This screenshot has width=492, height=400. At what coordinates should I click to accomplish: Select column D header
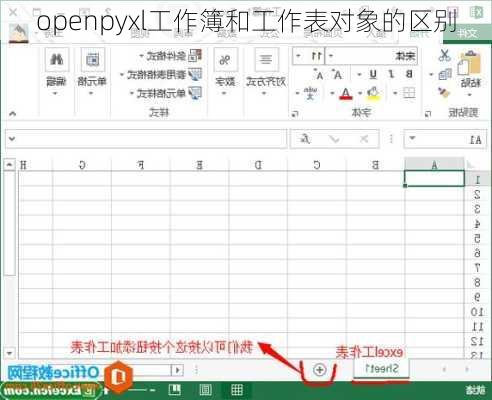click(x=258, y=165)
